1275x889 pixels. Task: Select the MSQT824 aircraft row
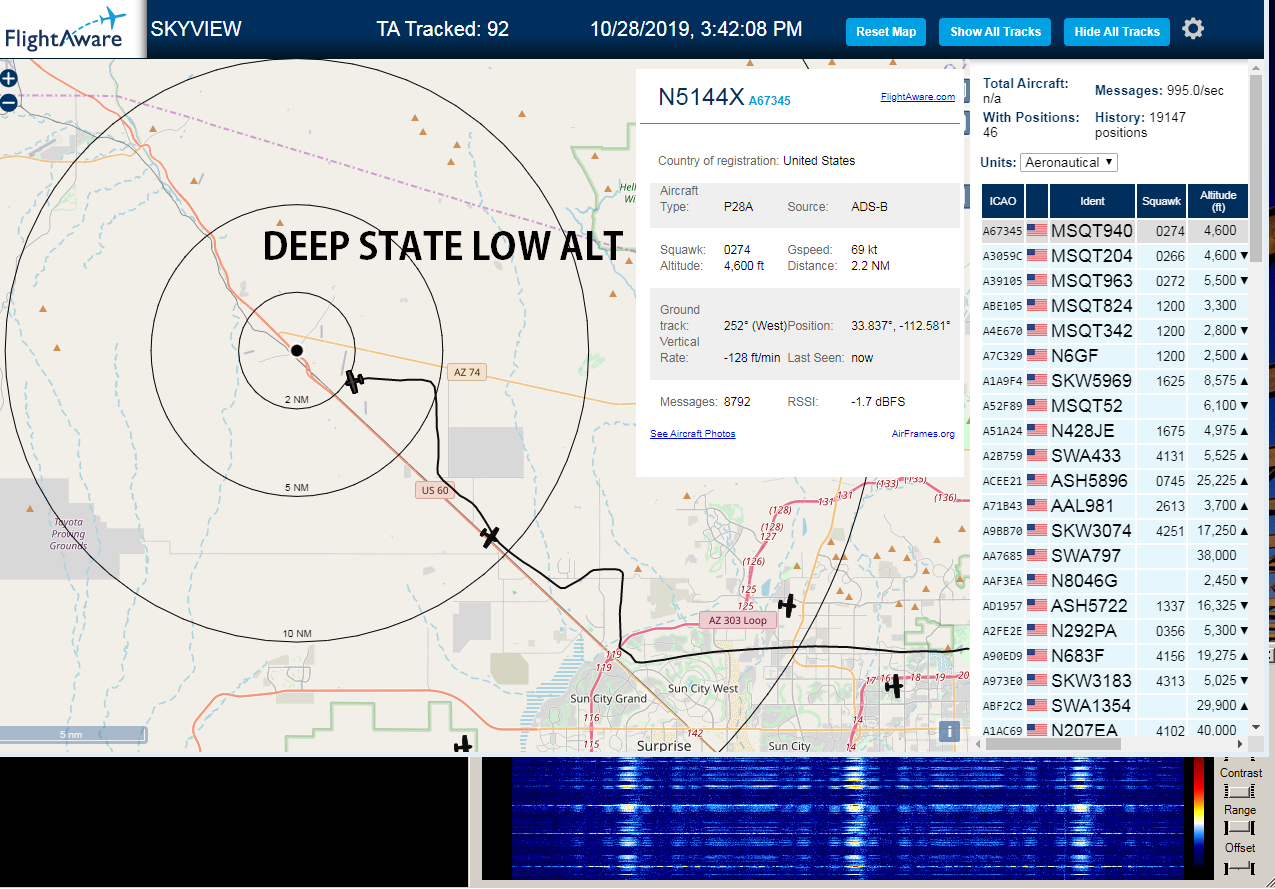pyautogui.click(x=1115, y=306)
